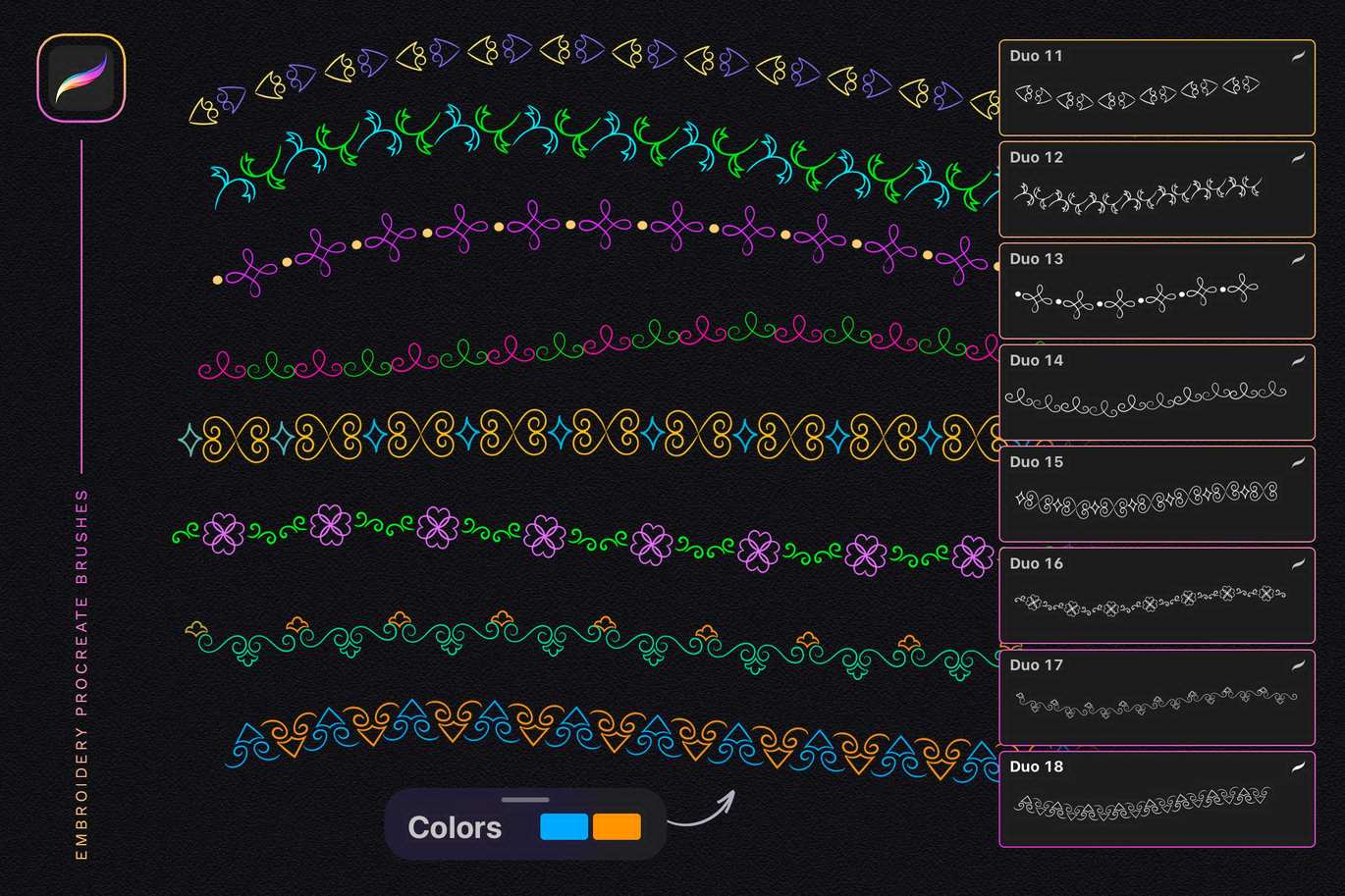Click the brush stroke icon on Duo 17
This screenshot has height=896, width=1345.
(1297, 665)
